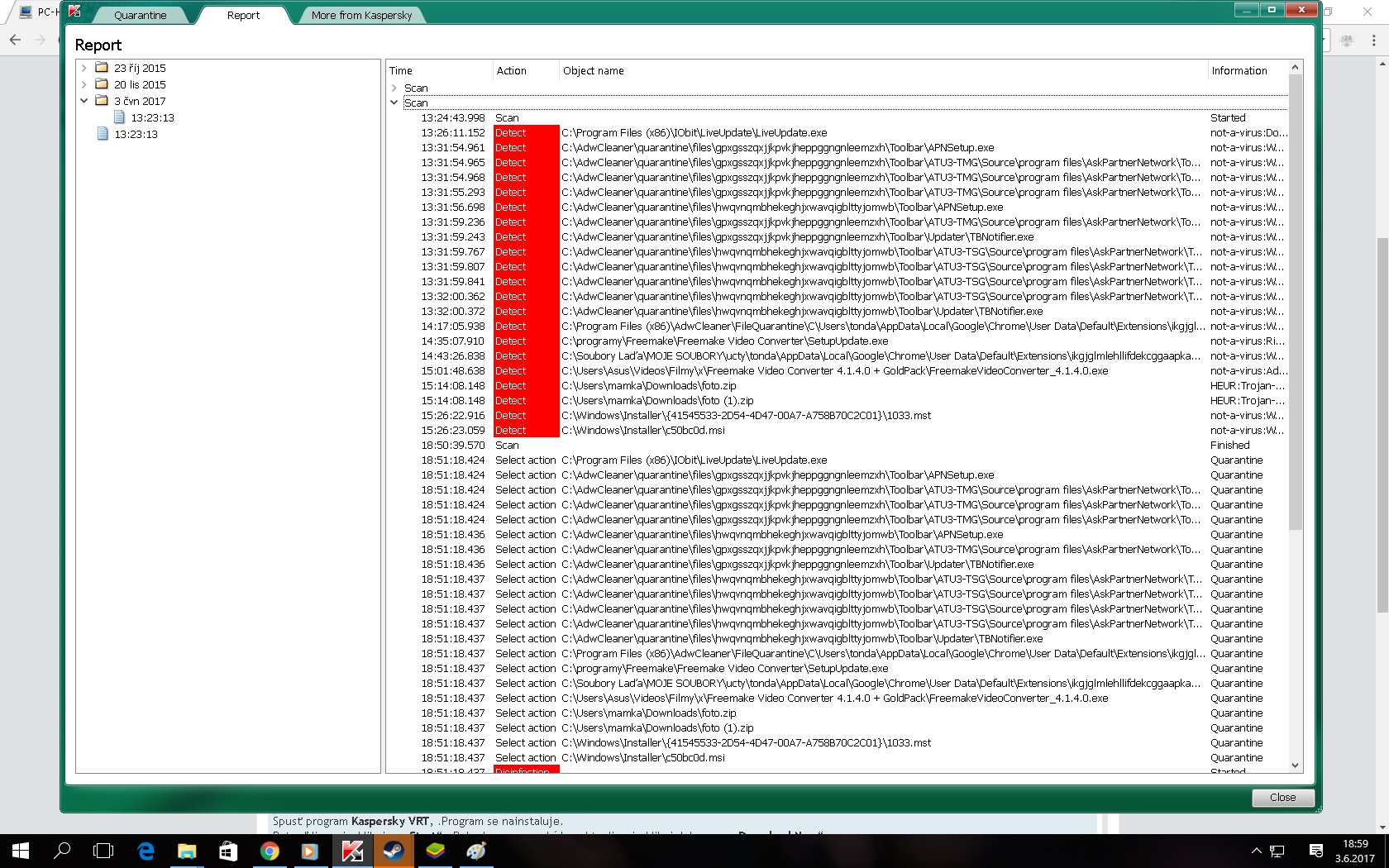Open Steam from the taskbar
The height and width of the screenshot is (868, 1389).
click(394, 851)
